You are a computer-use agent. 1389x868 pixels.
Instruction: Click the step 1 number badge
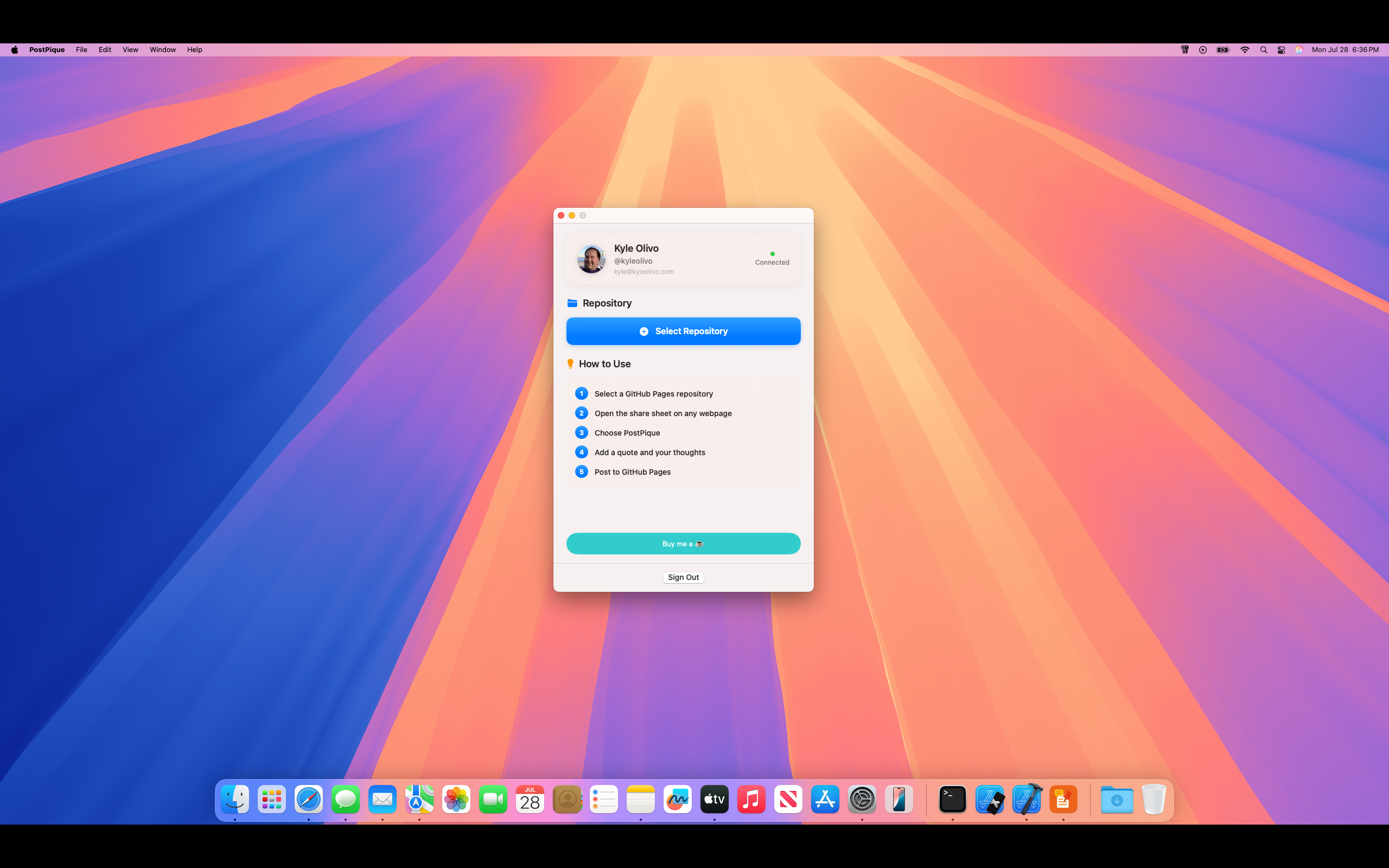coord(582,394)
